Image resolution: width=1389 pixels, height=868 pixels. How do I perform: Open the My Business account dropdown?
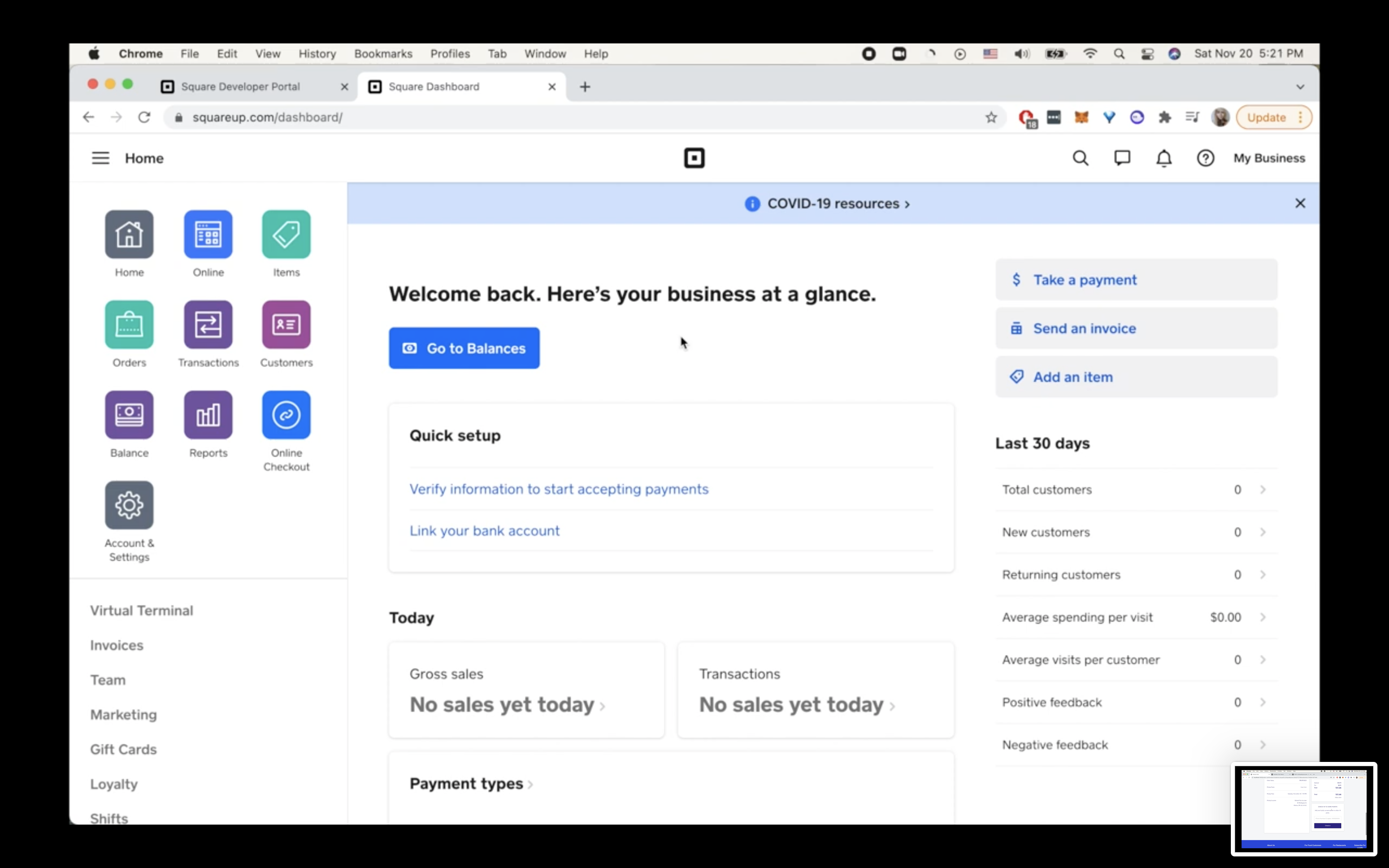(1269, 158)
